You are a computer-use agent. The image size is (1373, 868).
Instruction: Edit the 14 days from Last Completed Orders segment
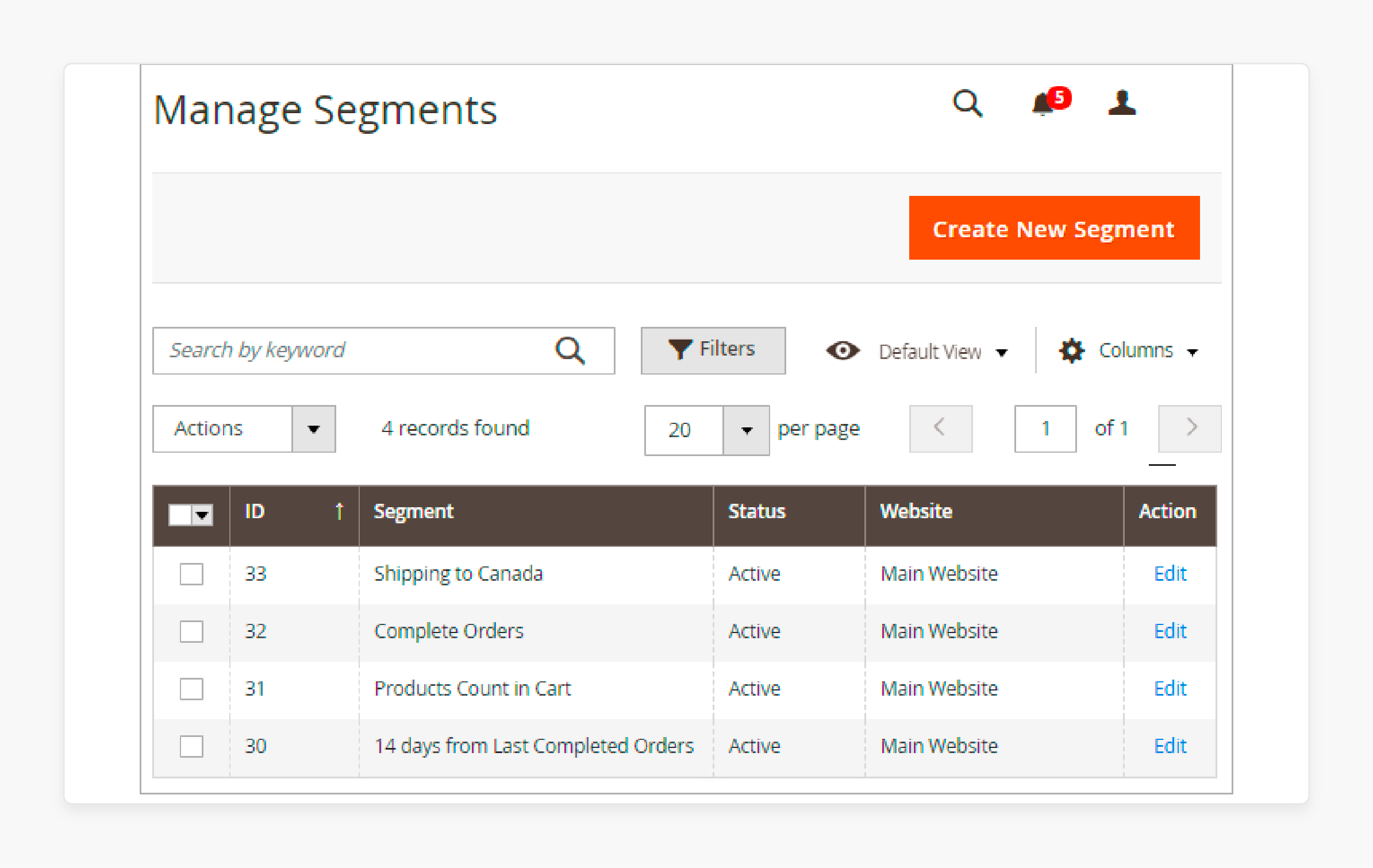coord(1170,746)
